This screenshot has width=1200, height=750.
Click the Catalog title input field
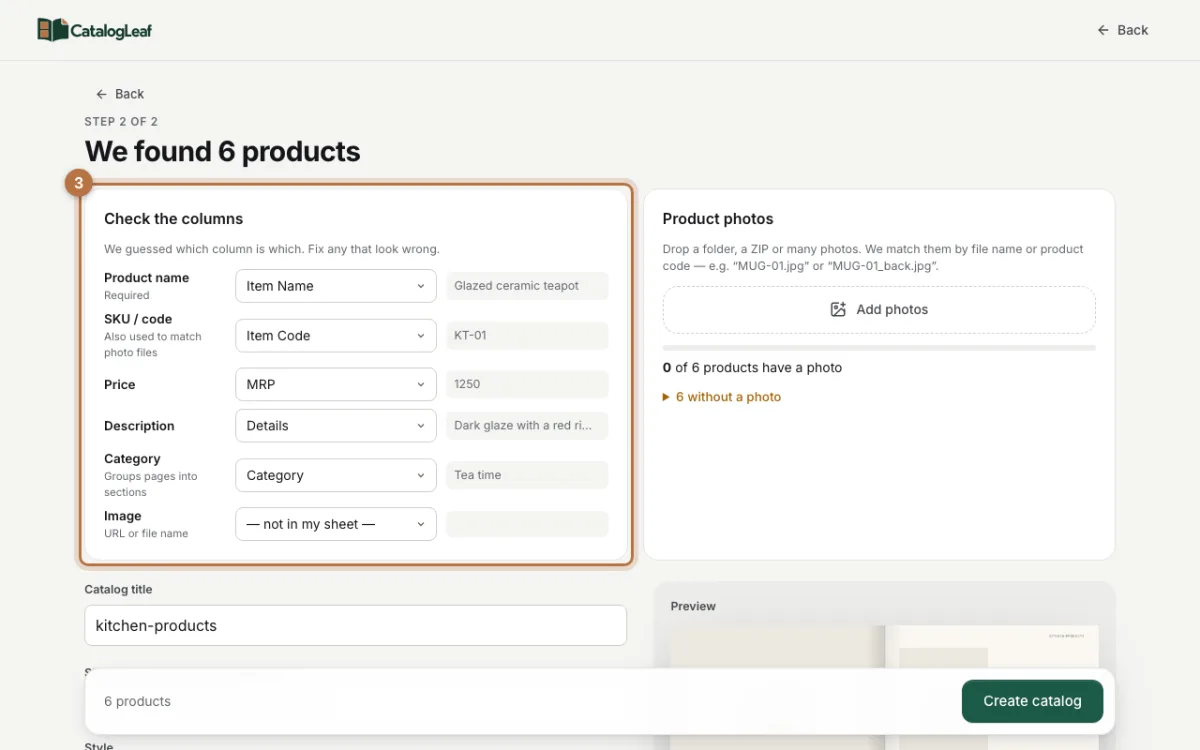pos(355,625)
